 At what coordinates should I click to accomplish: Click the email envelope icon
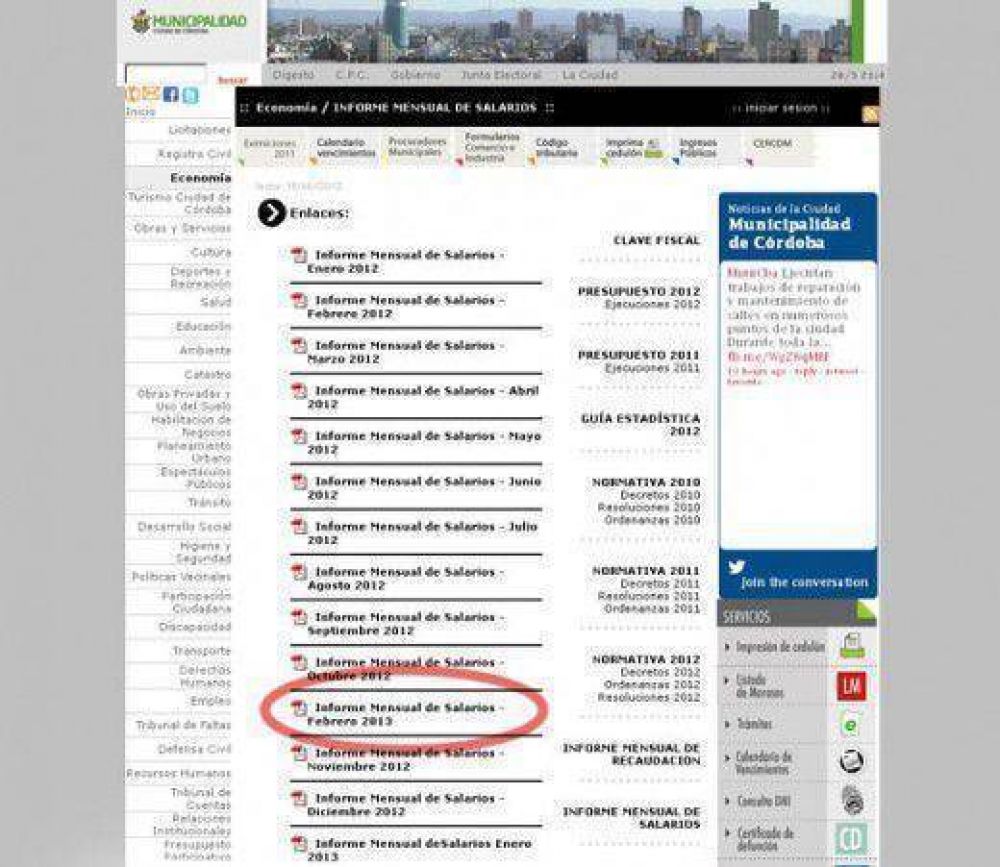click(151, 94)
